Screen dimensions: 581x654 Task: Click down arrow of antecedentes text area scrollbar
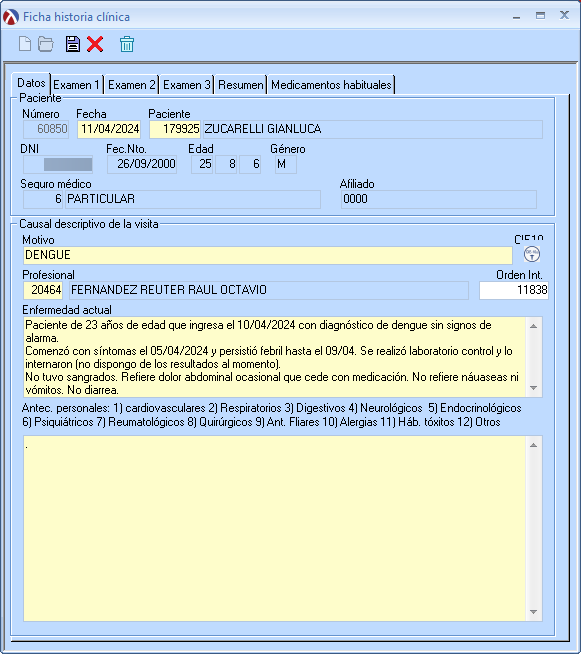[533, 612]
